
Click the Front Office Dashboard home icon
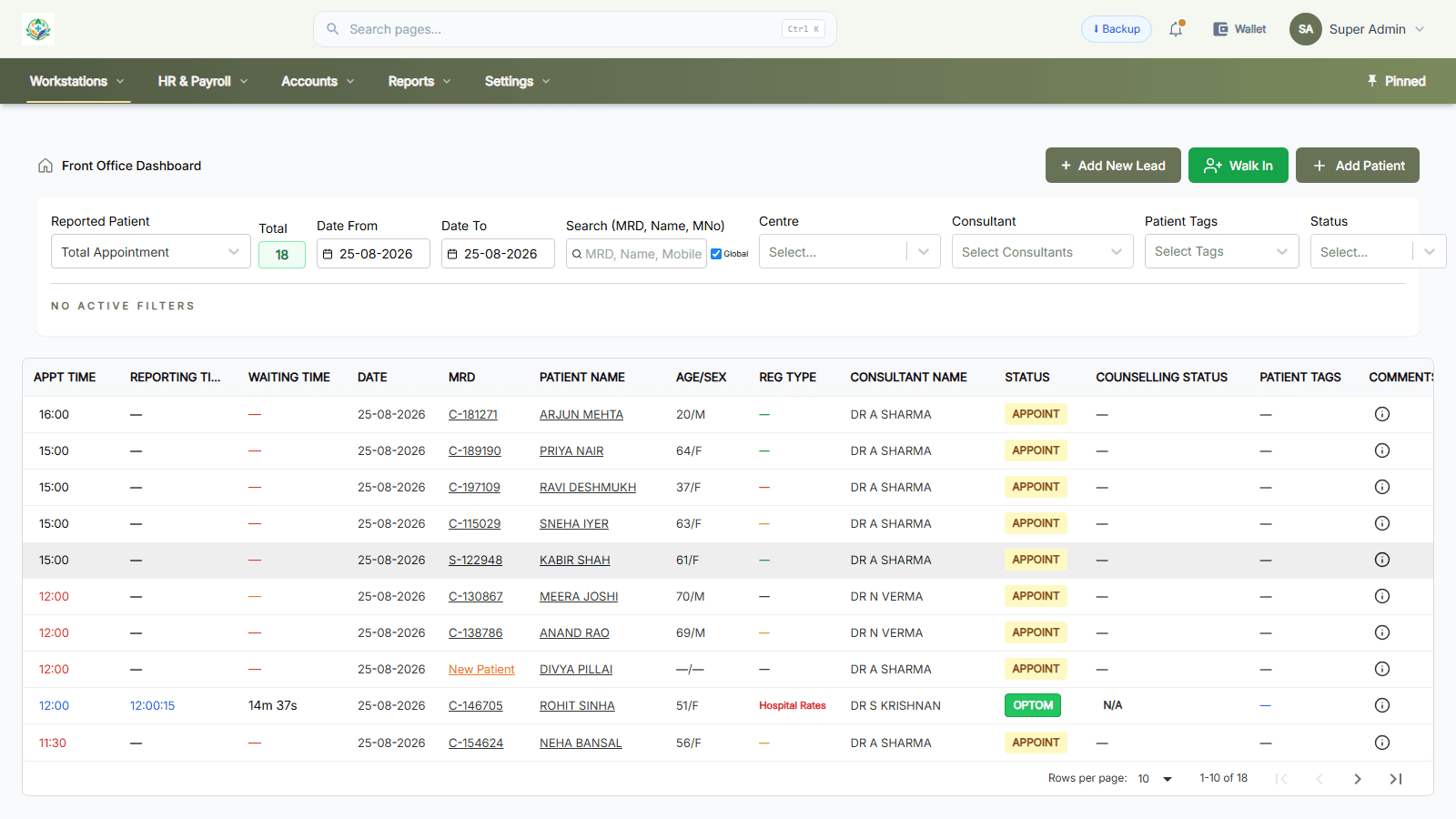45,166
